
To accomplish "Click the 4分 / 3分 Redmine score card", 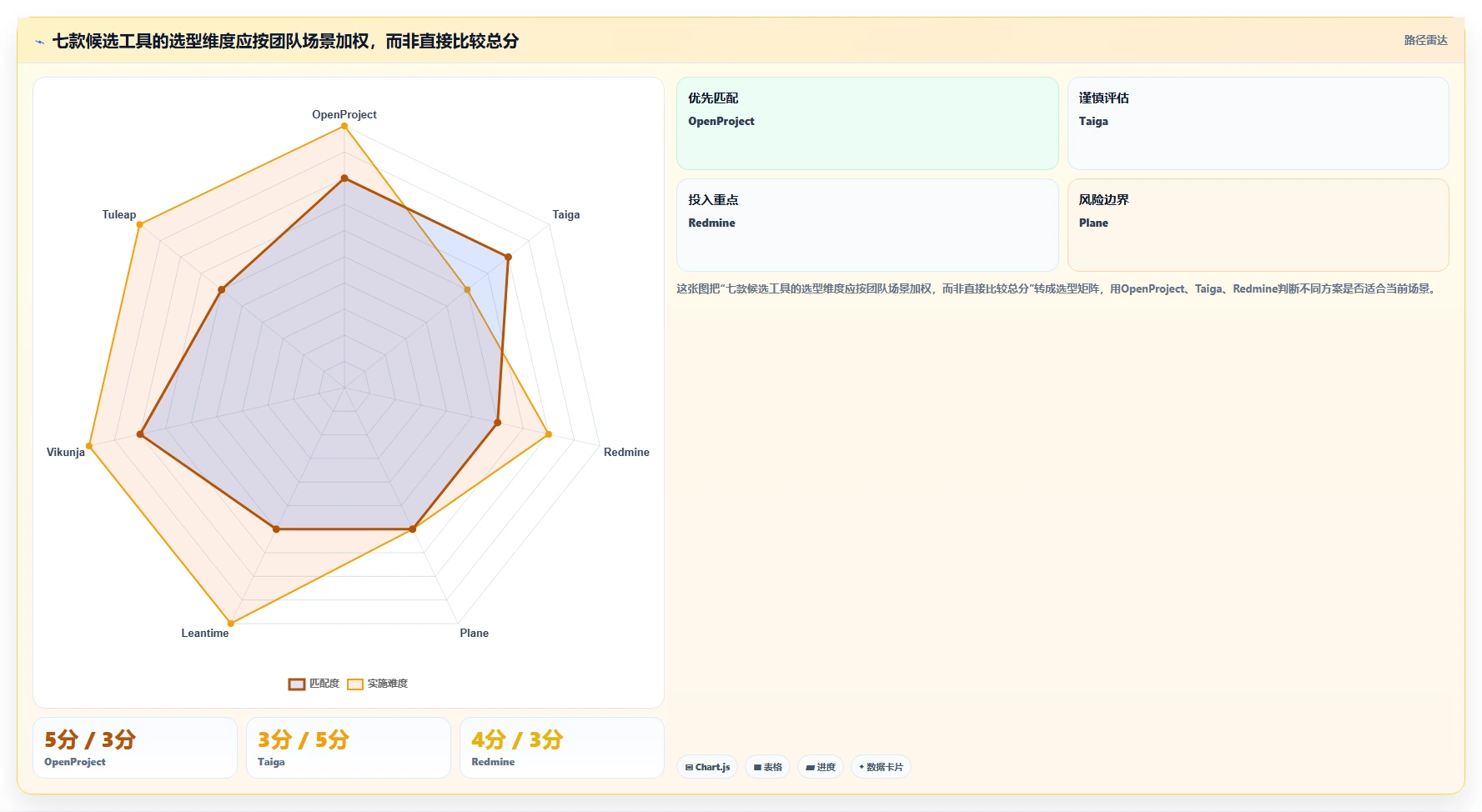I will tap(562, 748).
